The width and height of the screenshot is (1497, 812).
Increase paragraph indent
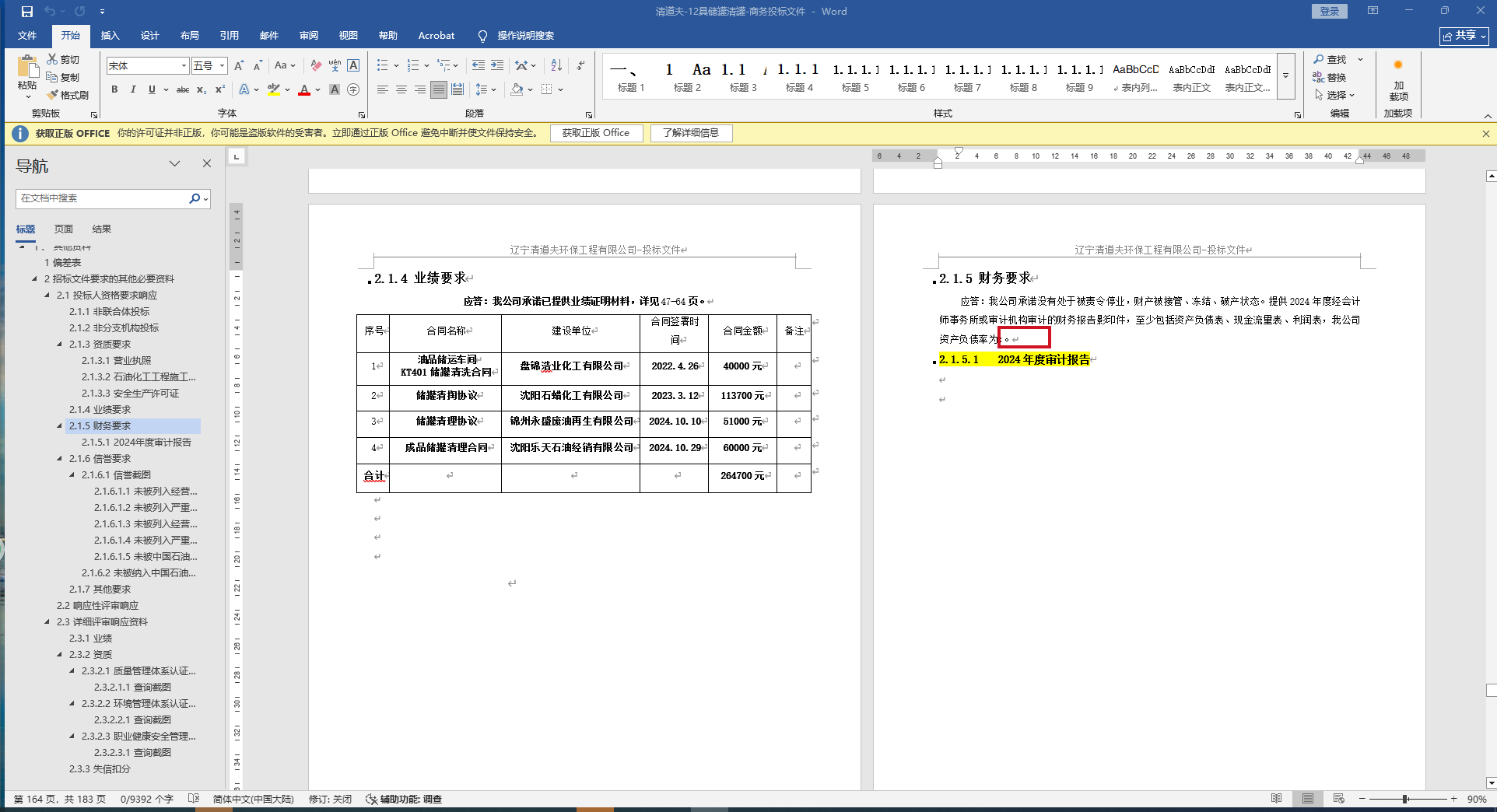coord(497,65)
